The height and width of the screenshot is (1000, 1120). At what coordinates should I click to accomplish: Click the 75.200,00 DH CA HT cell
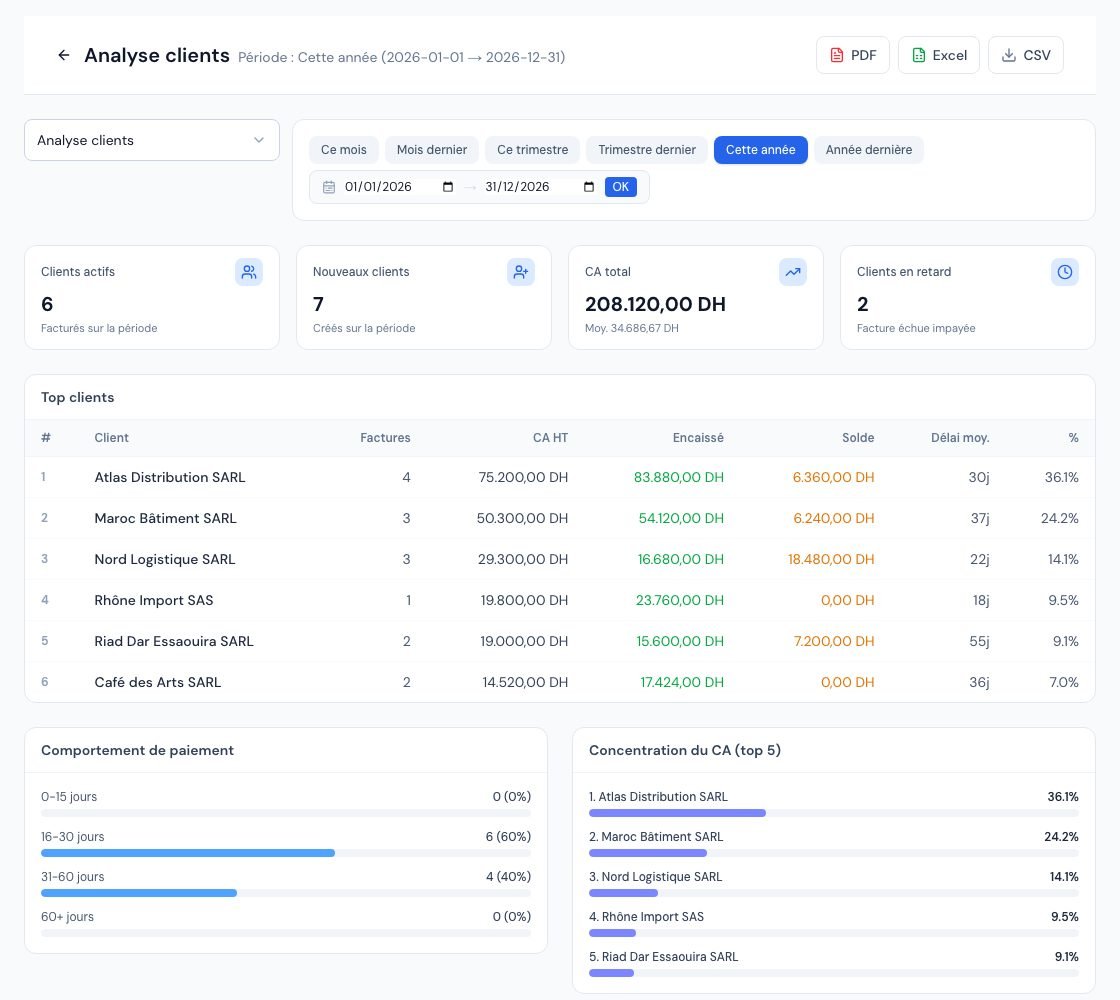[524, 477]
